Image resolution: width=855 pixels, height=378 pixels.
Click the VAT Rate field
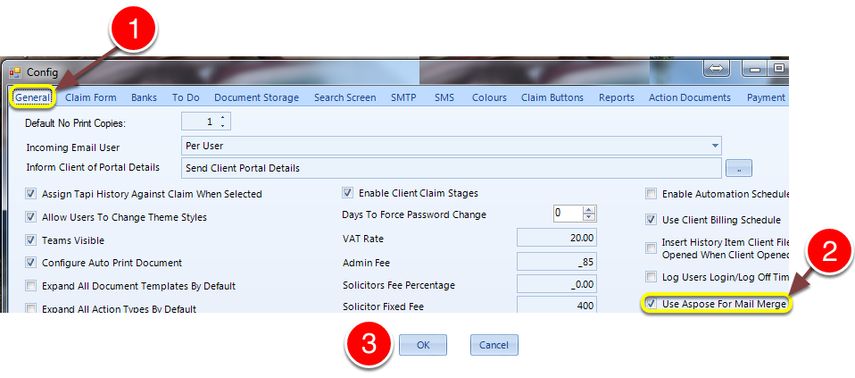[557, 238]
